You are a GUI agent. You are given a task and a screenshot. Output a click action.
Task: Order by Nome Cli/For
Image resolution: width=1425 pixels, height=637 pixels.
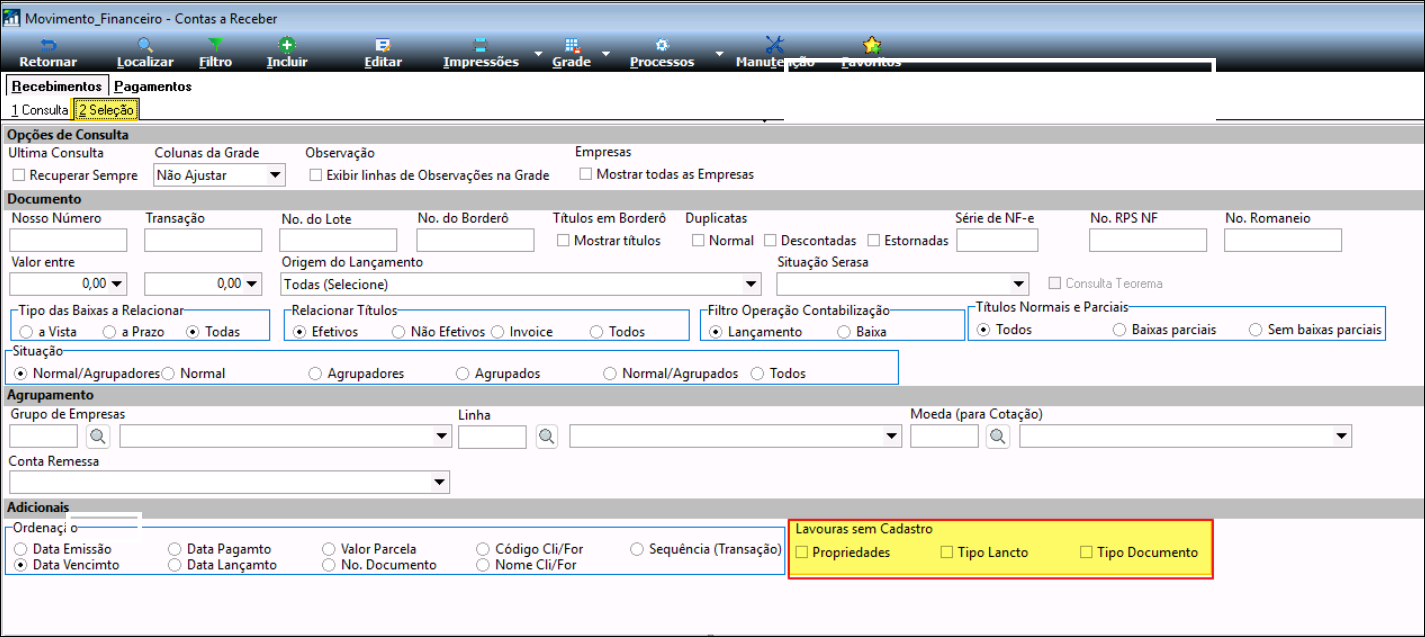pyautogui.click(x=484, y=565)
